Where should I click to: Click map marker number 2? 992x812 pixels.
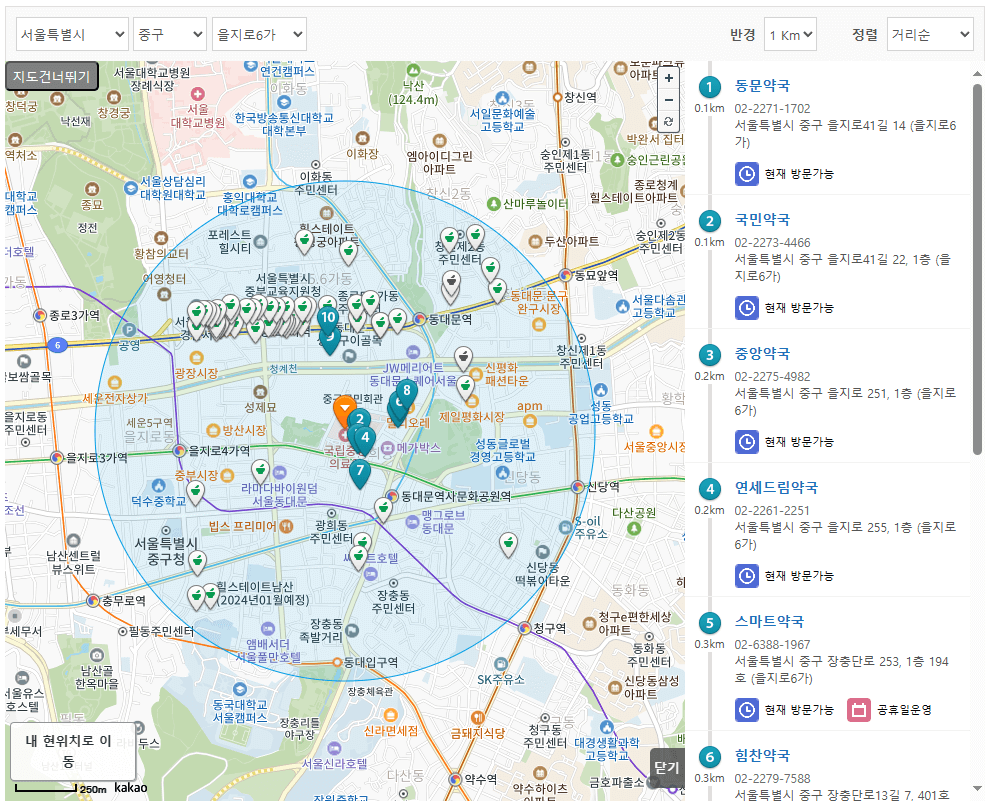(359, 418)
